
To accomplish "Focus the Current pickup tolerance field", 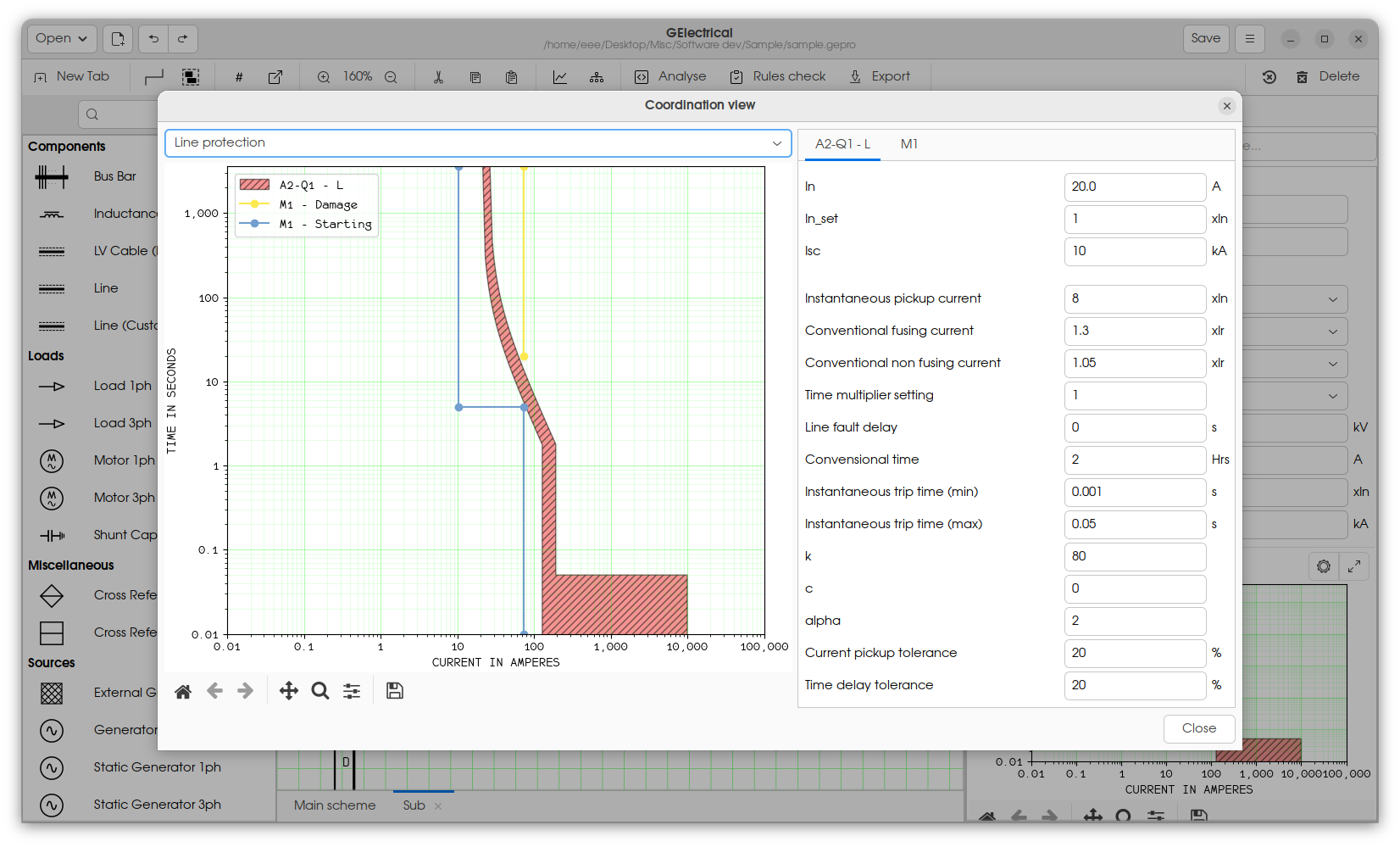I will point(1135,654).
